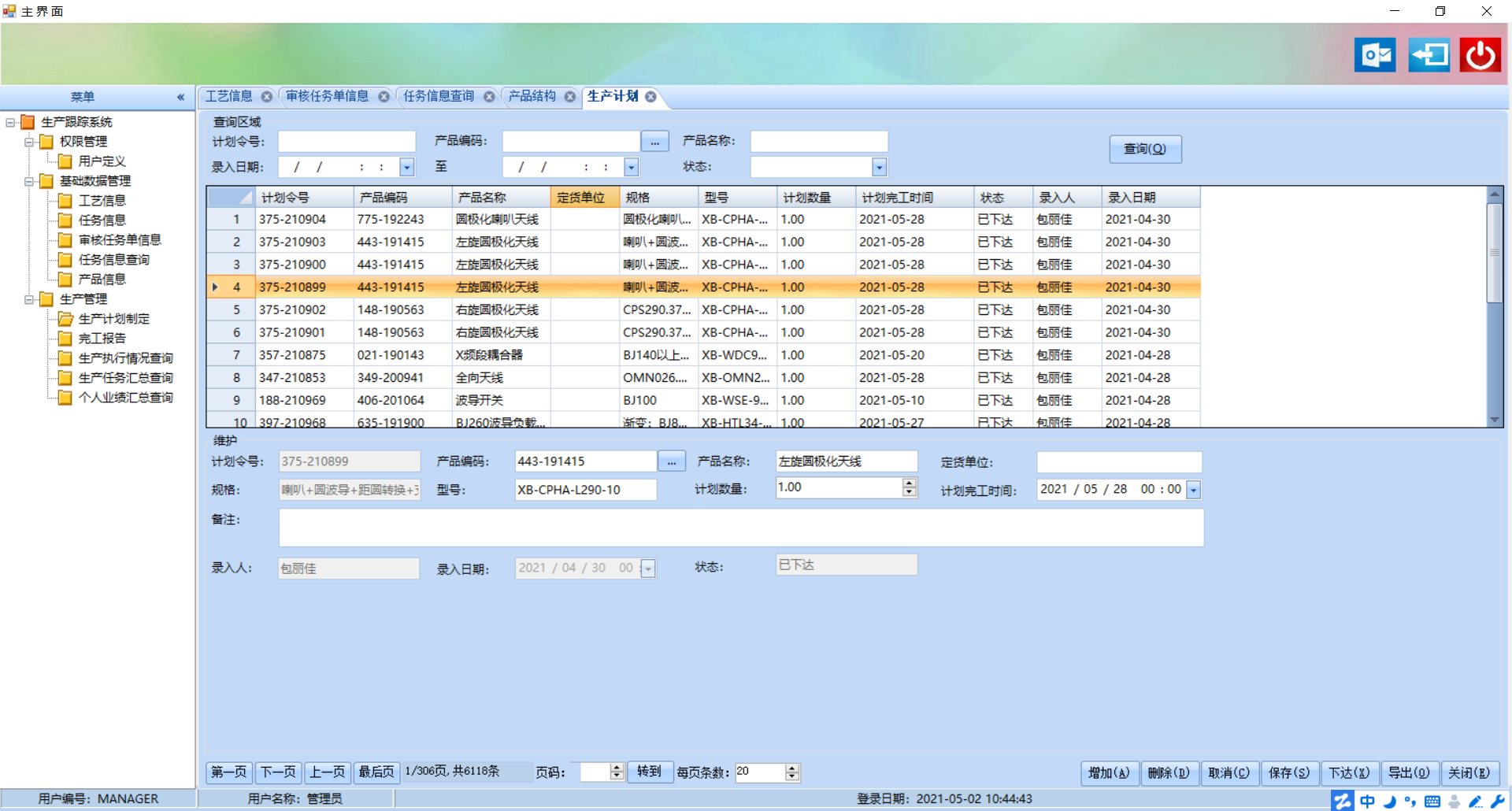Collapse the 基础数据管理 tree node

[29, 181]
